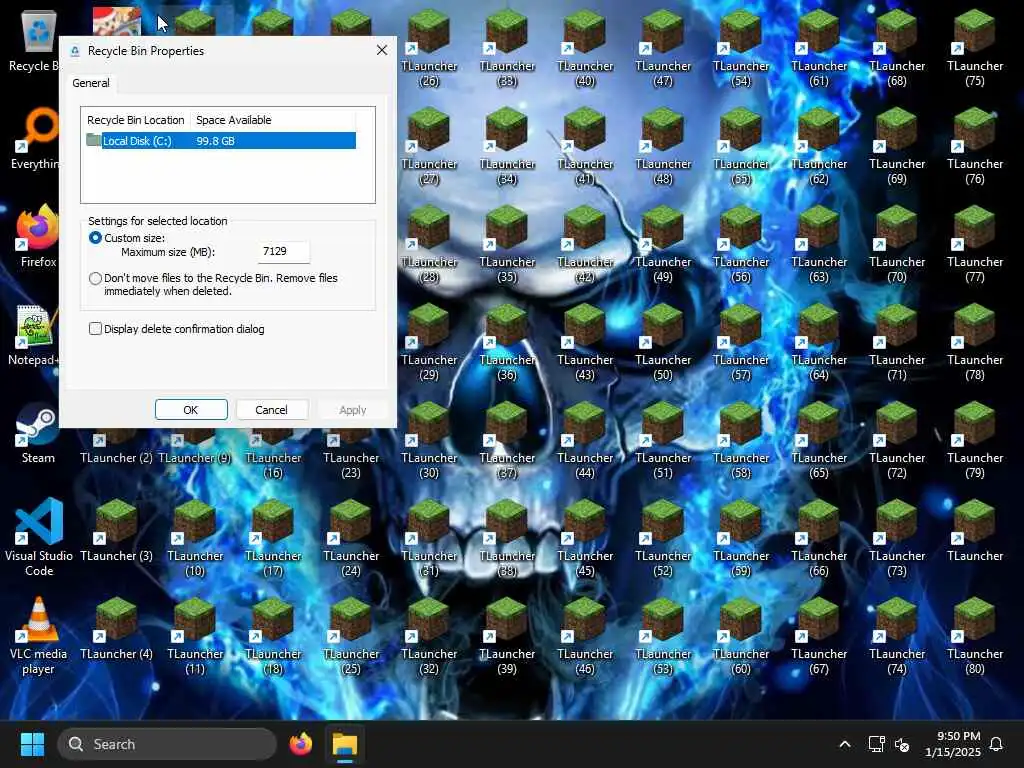
Task: Select TLauncher (45) desktop icon
Action: (x=585, y=537)
